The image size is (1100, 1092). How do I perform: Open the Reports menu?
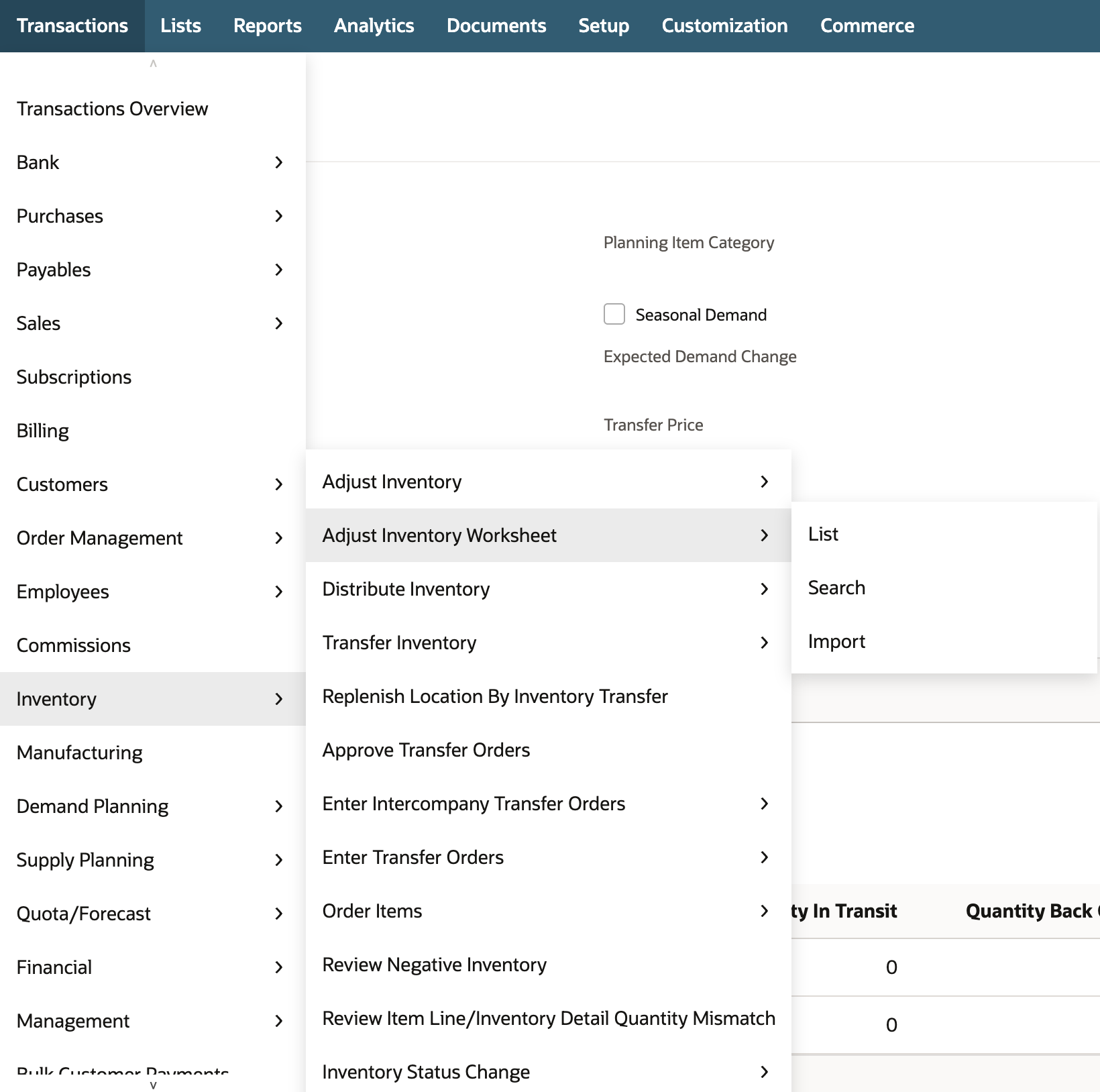pyautogui.click(x=267, y=26)
